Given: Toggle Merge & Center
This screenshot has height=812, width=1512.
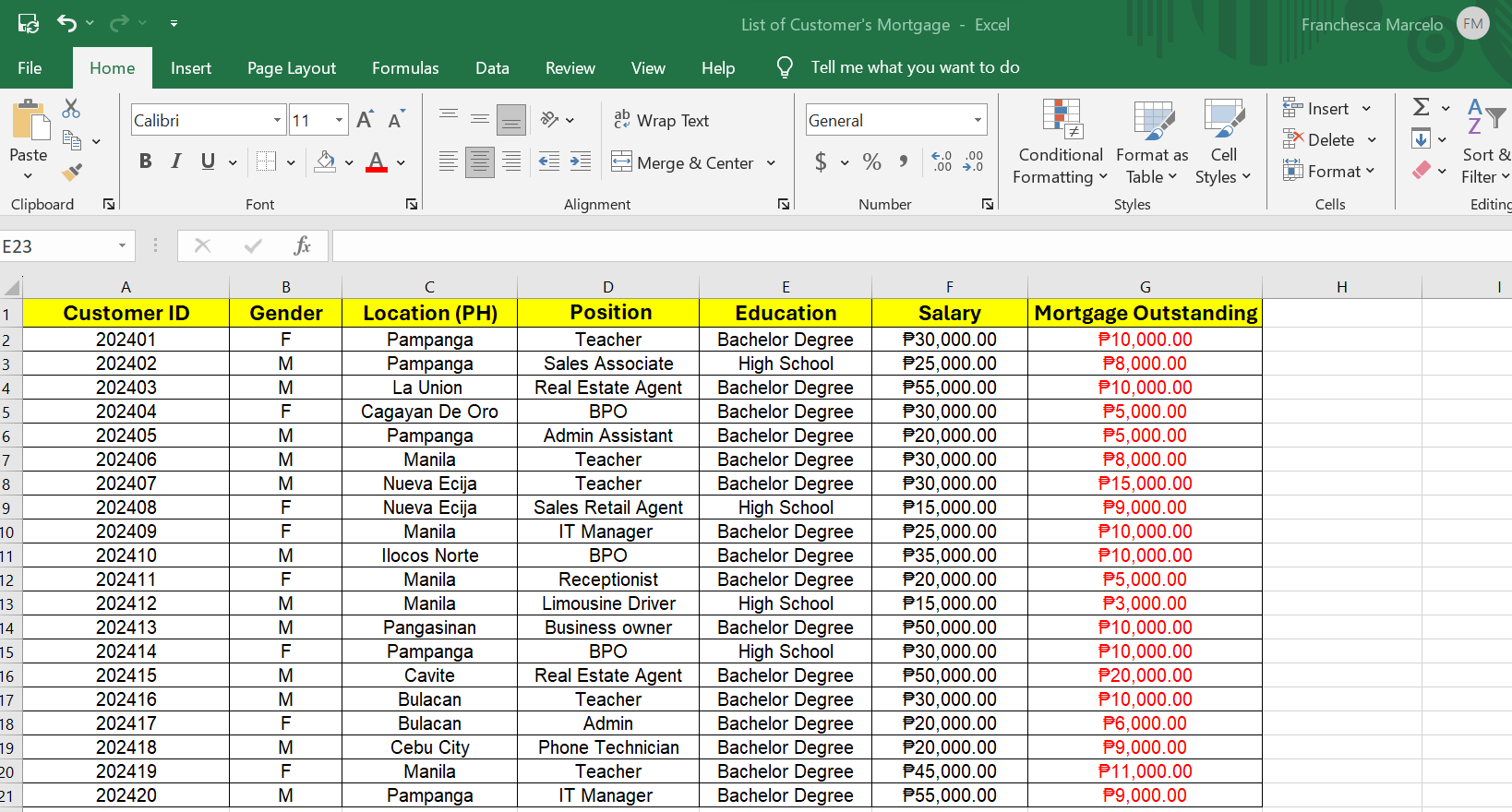Looking at the screenshot, I should click(683, 162).
